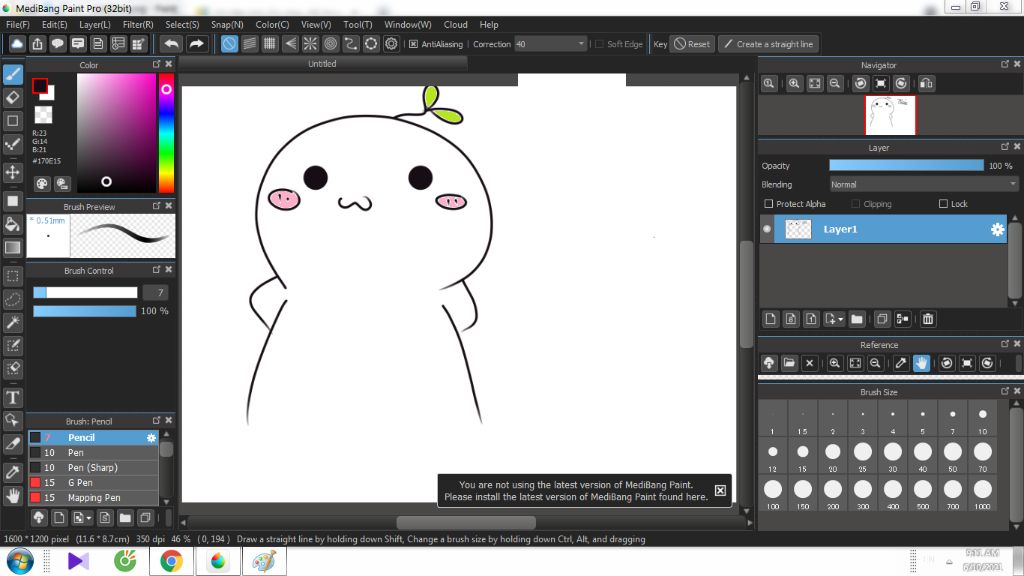This screenshot has height=576, width=1024.
Task: Open Cloud menu
Action: pyautogui.click(x=455, y=24)
